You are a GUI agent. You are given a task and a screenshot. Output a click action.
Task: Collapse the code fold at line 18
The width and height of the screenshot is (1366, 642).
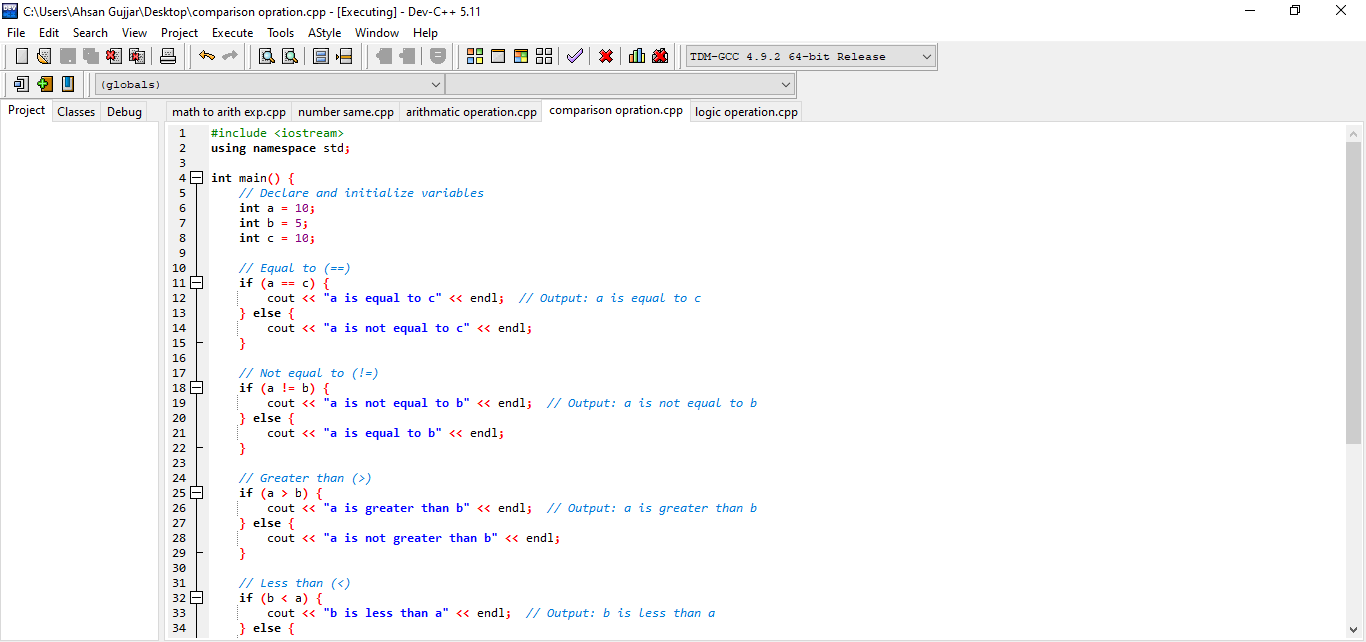[x=196, y=388]
